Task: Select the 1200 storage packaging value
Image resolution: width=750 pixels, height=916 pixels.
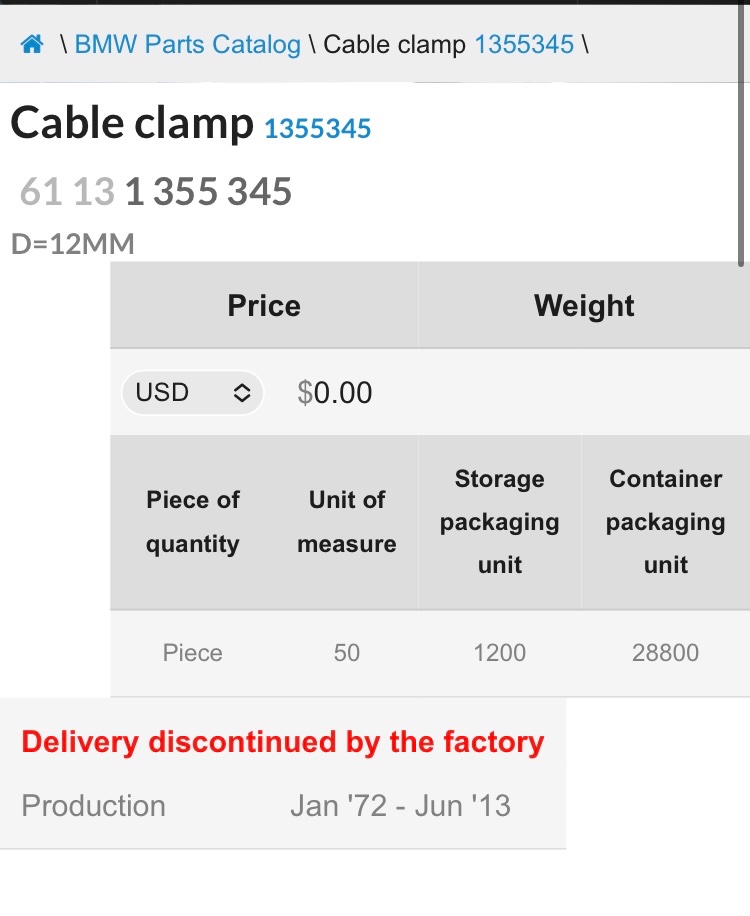Action: click(499, 653)
